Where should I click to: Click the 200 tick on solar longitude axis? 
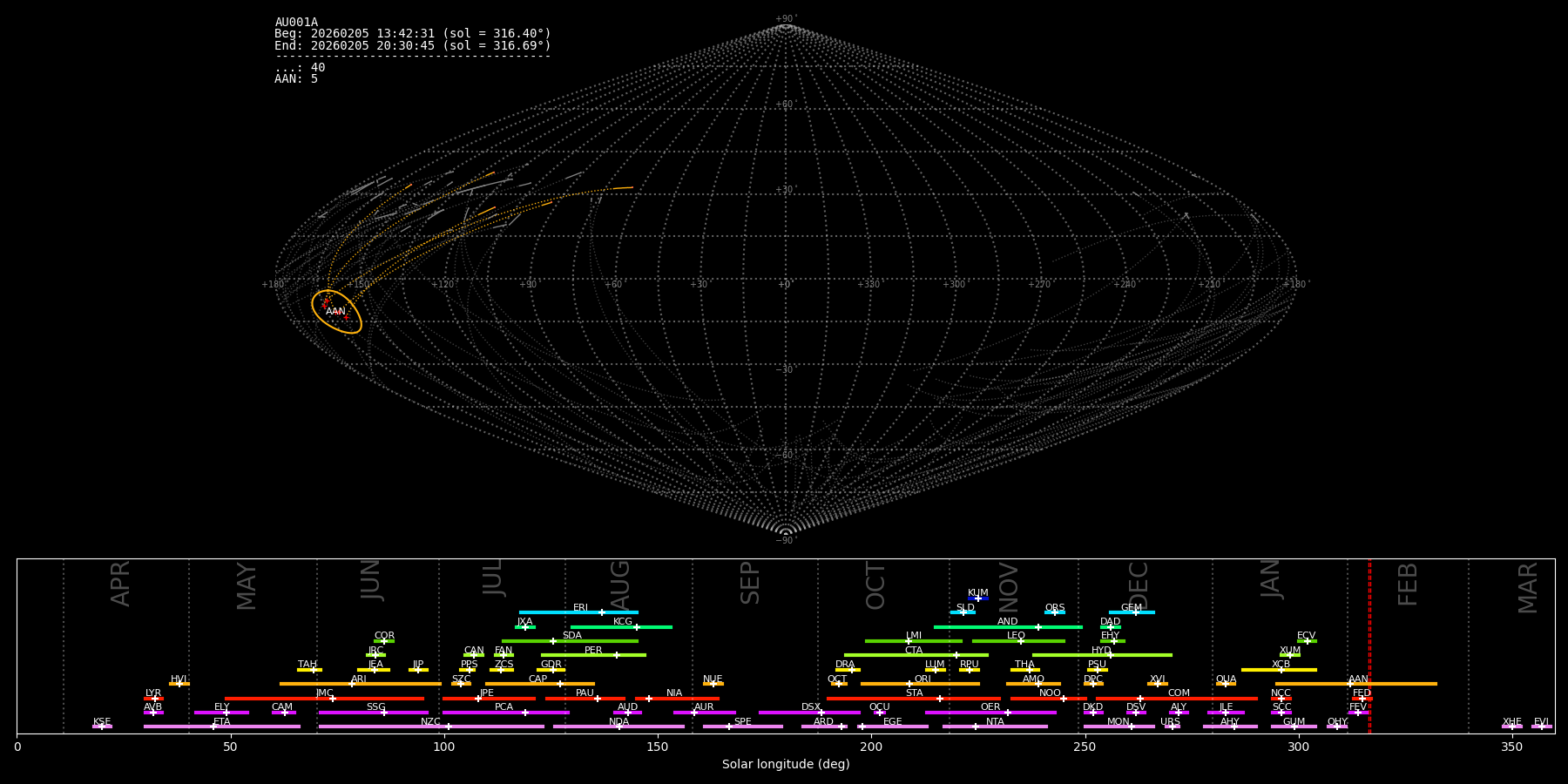coord(871,747)
